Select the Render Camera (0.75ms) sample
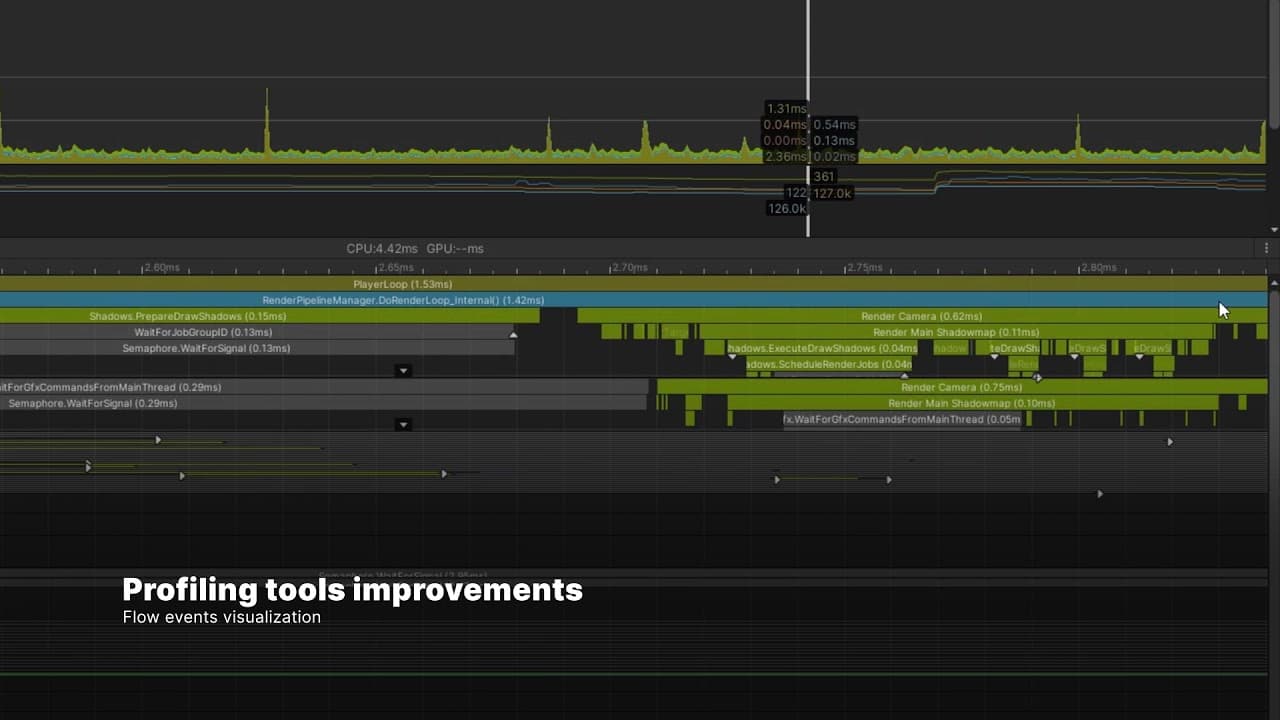Viewport: 1280px width, 720px height. pos(962,387)
